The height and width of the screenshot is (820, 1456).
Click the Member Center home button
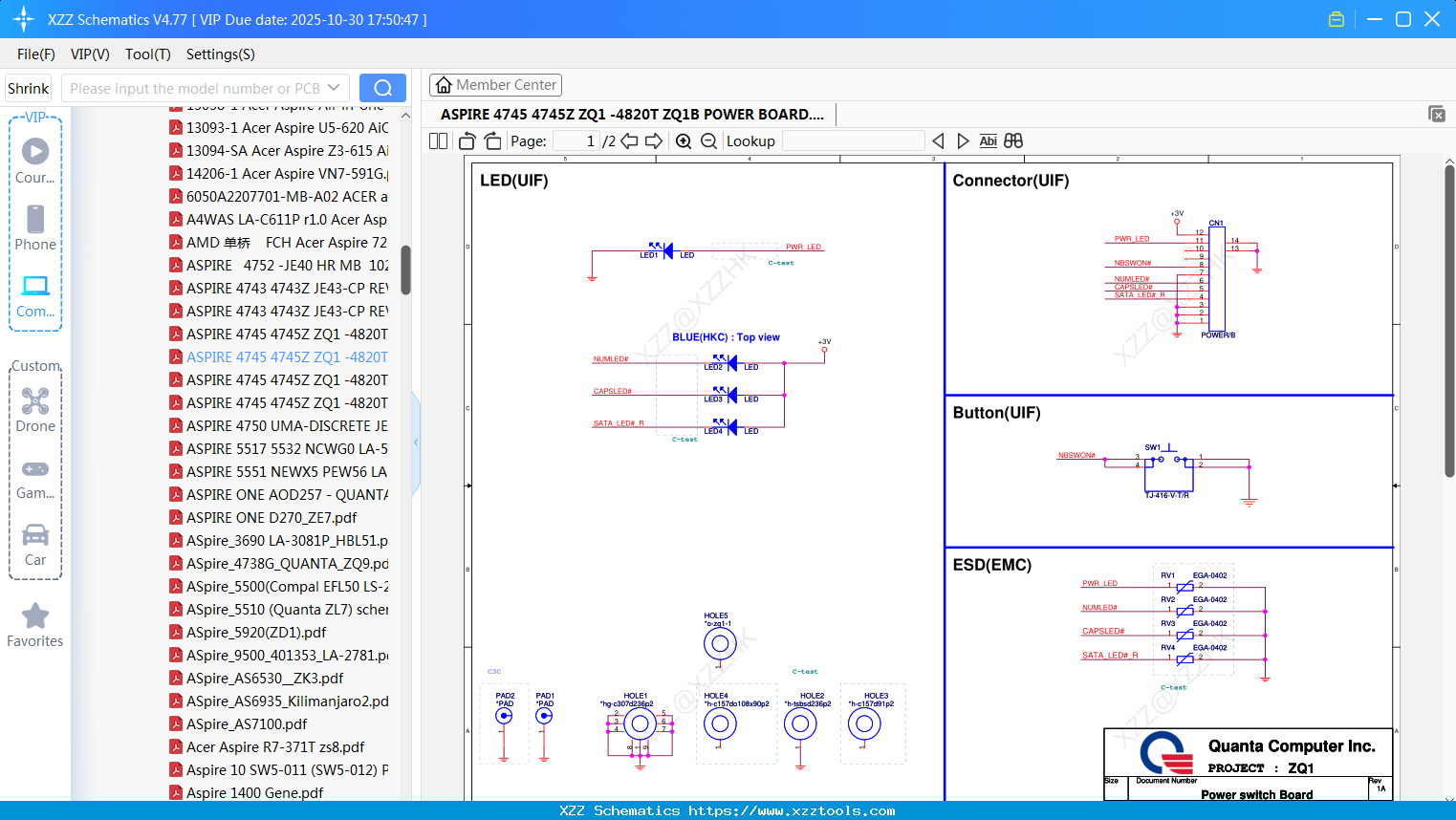(495, 85)
